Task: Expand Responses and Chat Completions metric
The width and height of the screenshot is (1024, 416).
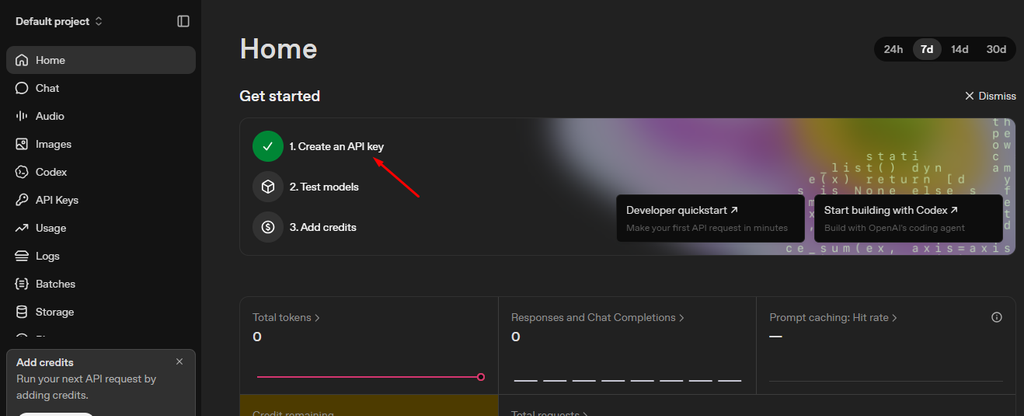Action: coord(598,318)
